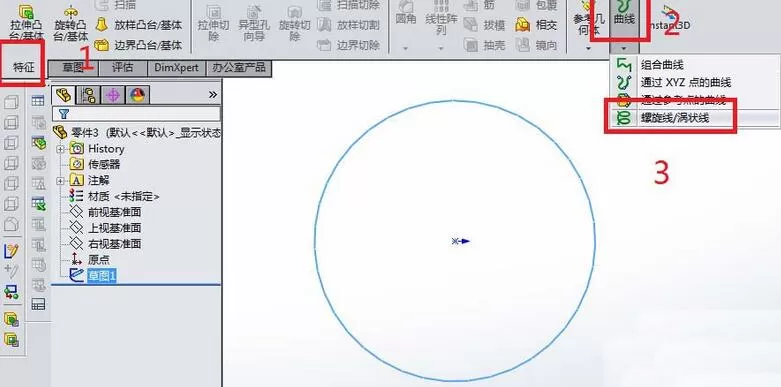Expand the 参考几何体 dropdown arrow

(x=589, y=48)
